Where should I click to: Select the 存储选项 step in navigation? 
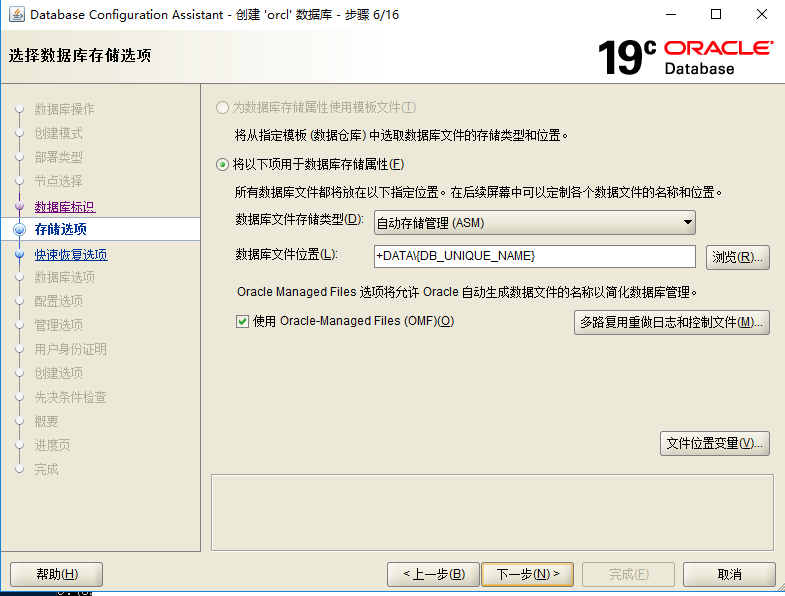[x=60, y=231]
